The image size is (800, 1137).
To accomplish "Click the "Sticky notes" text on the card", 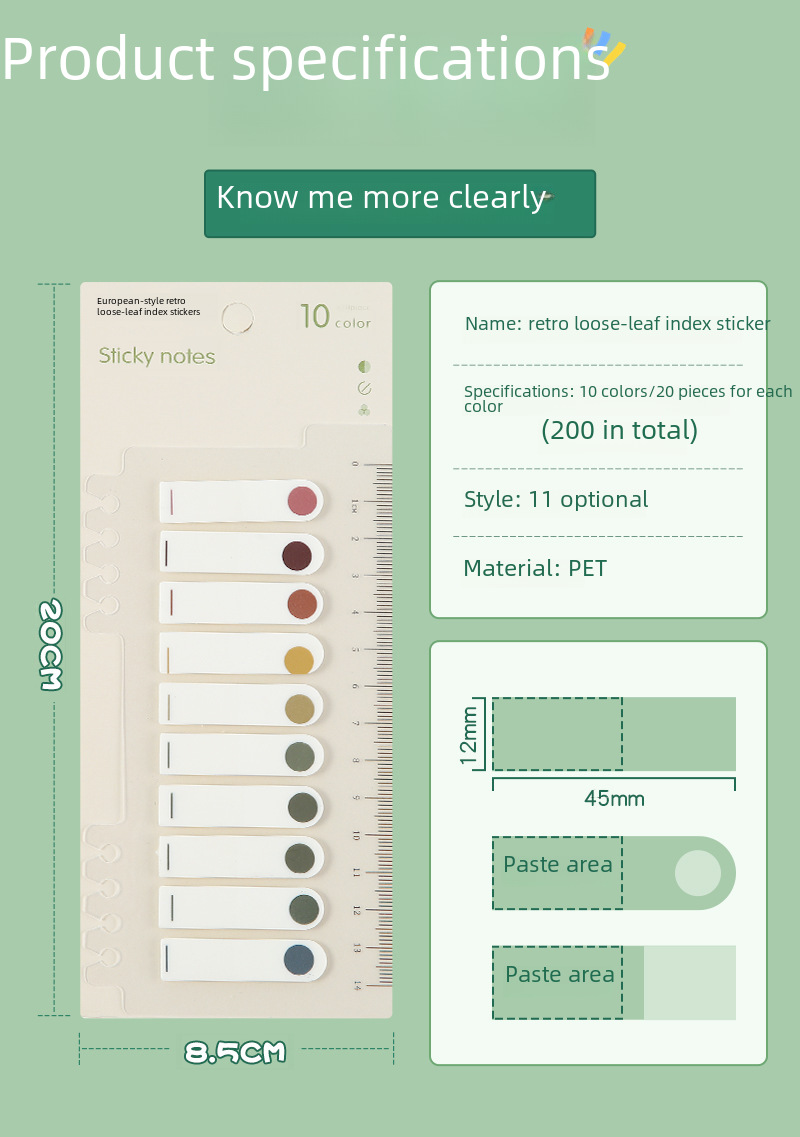I will coord(157,356).
